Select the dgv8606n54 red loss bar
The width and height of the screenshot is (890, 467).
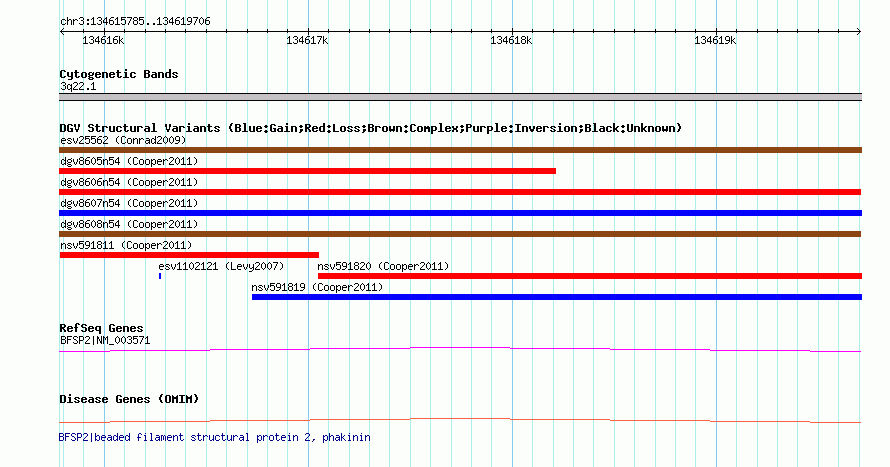tap(460, 192)
